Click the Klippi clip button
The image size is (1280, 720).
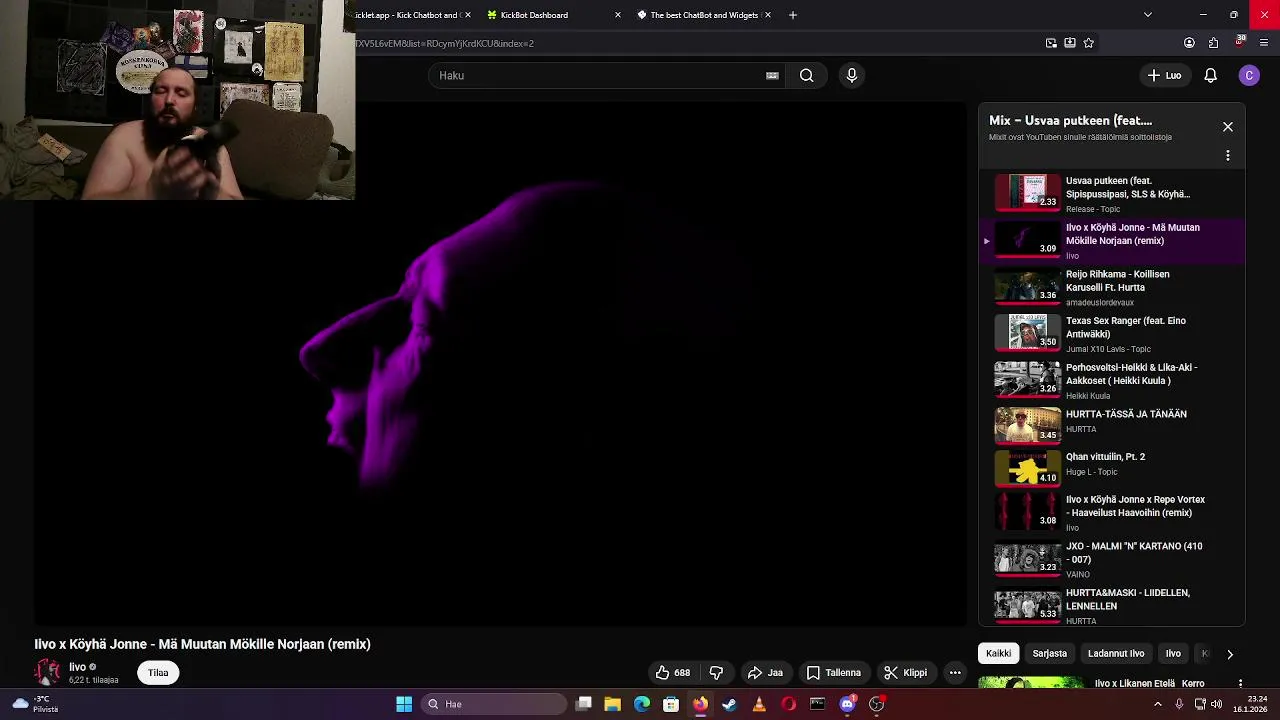(905, 673)
